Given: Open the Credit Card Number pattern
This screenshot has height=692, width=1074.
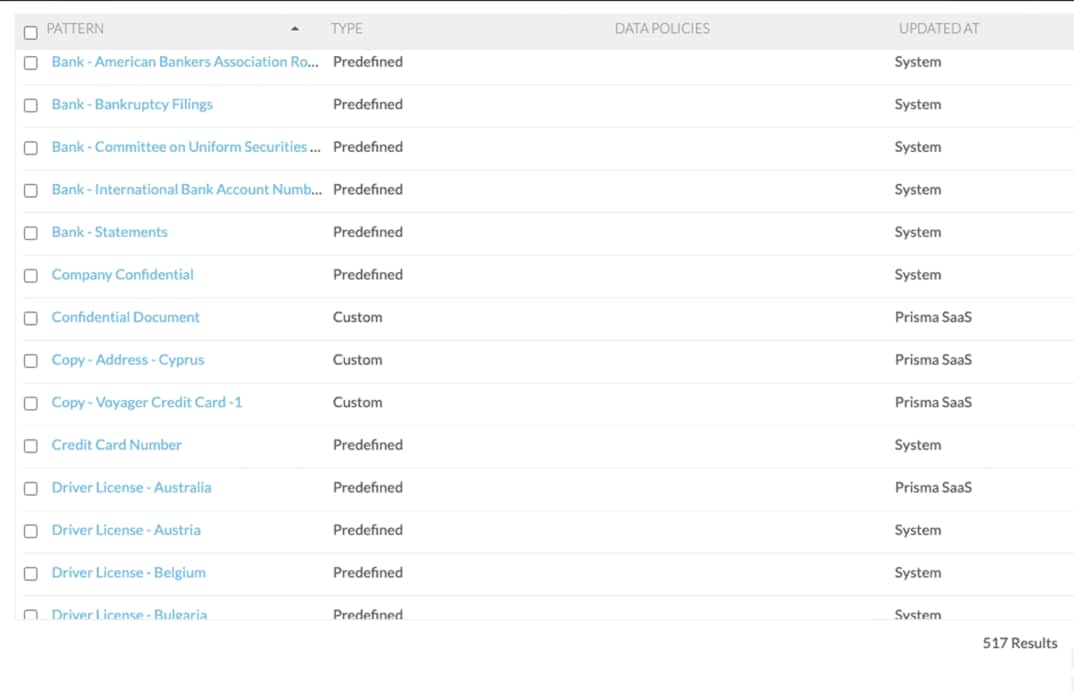Looking at the screenshot, I should tap(117, 446).
